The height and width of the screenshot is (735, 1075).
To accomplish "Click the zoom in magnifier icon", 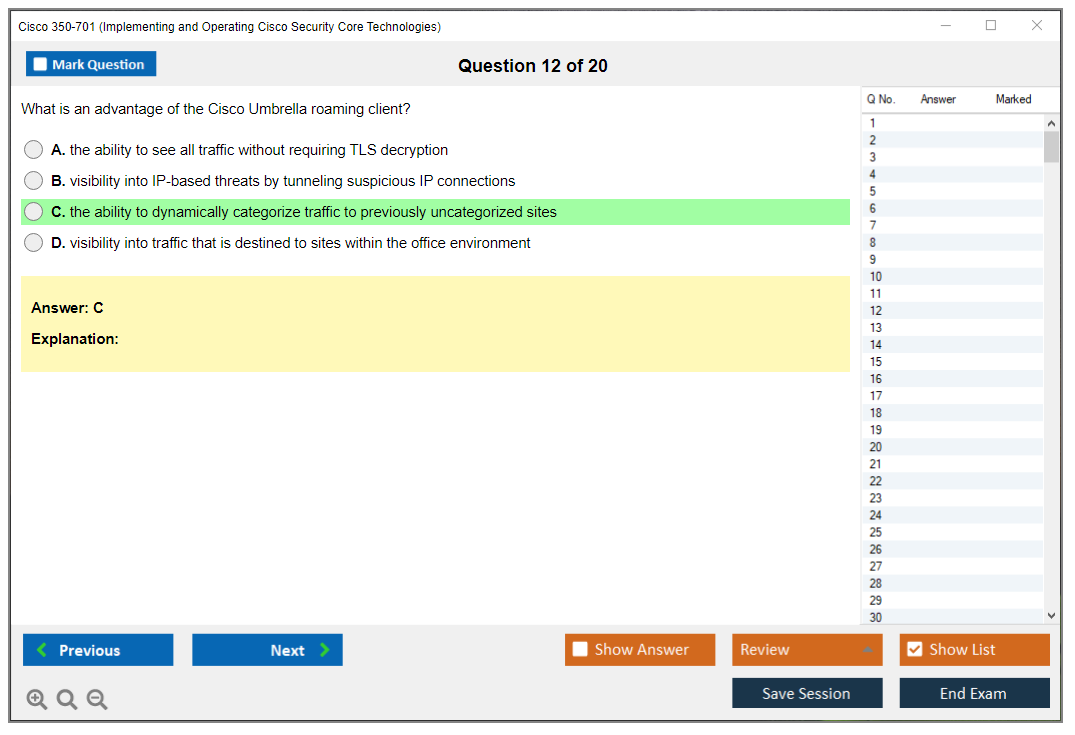I will 37,699.
